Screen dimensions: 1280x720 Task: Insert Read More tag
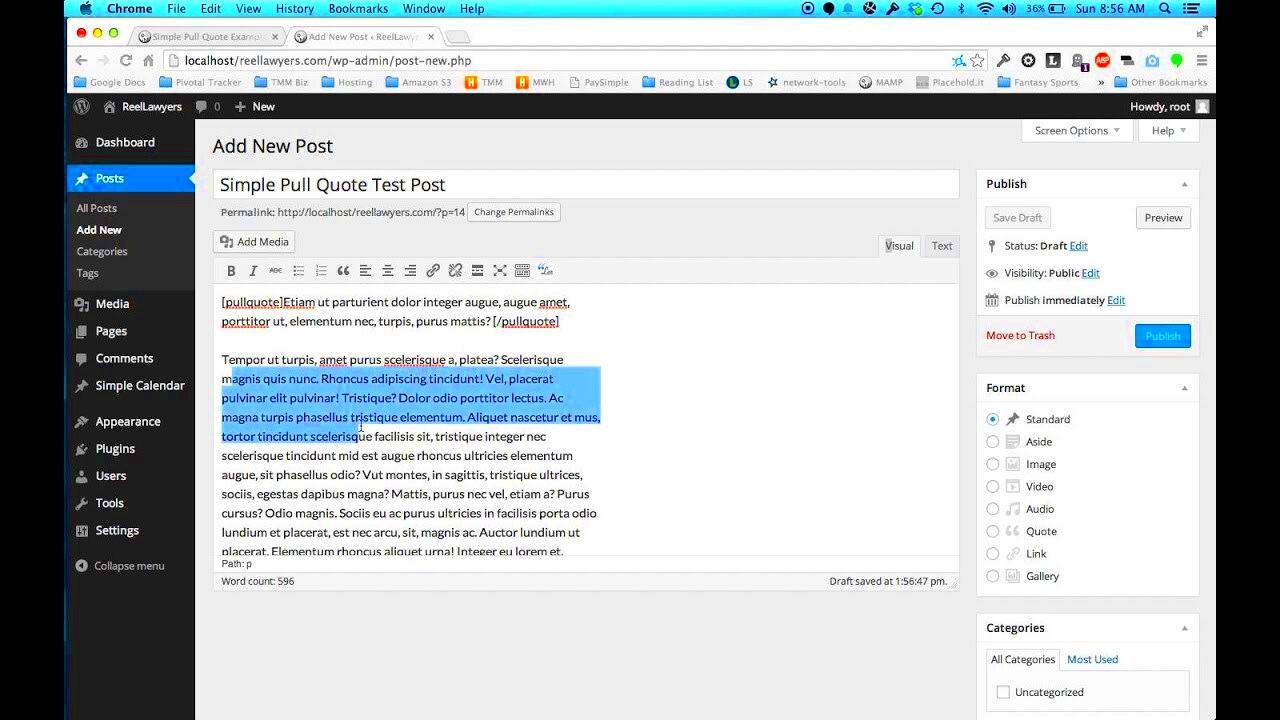tap(478, 271)
